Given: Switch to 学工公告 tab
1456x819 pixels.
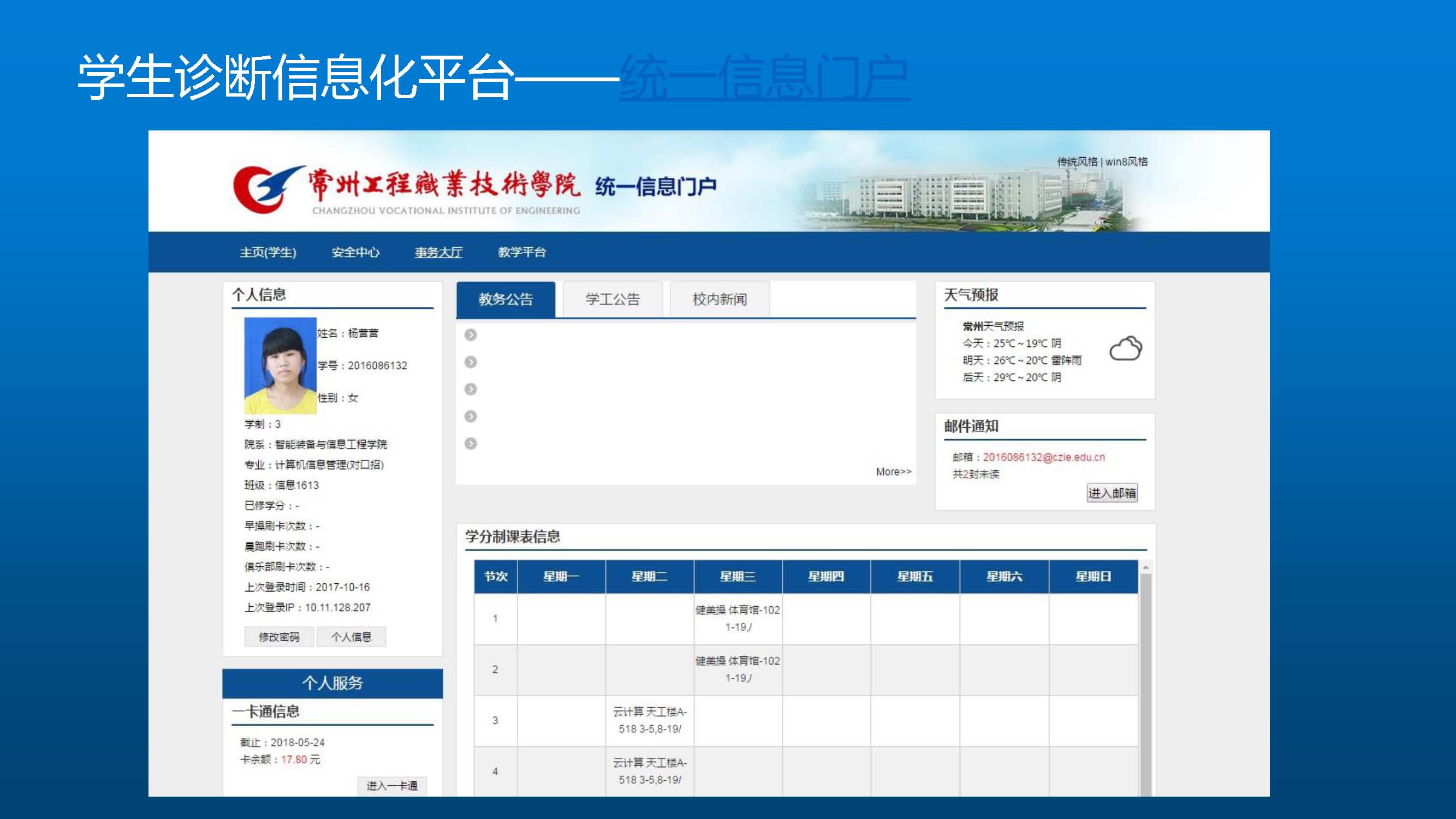Looking at the screenshot, I should [612, 300].
